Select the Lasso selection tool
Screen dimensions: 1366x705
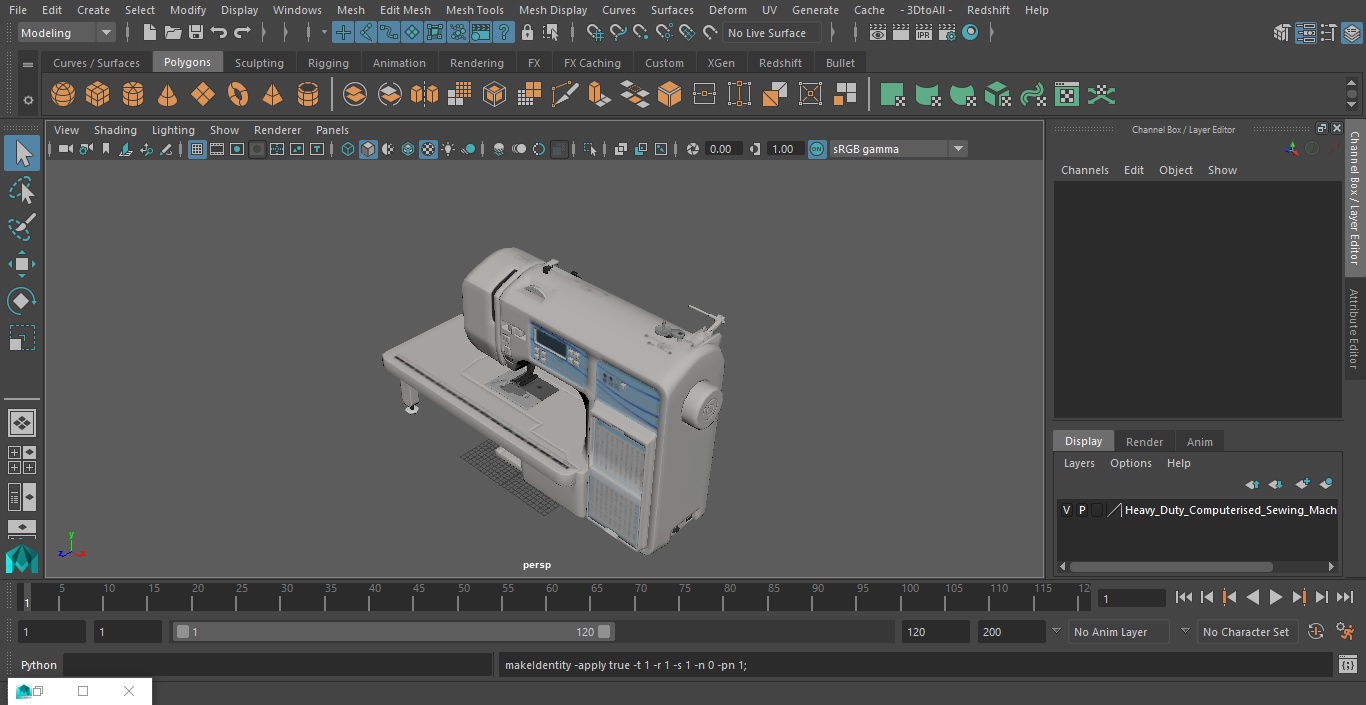(22, 190)
